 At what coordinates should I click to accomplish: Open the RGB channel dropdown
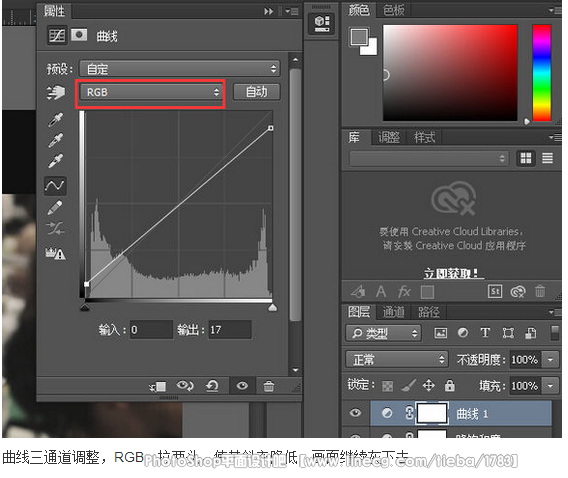(x=151, y=92)
